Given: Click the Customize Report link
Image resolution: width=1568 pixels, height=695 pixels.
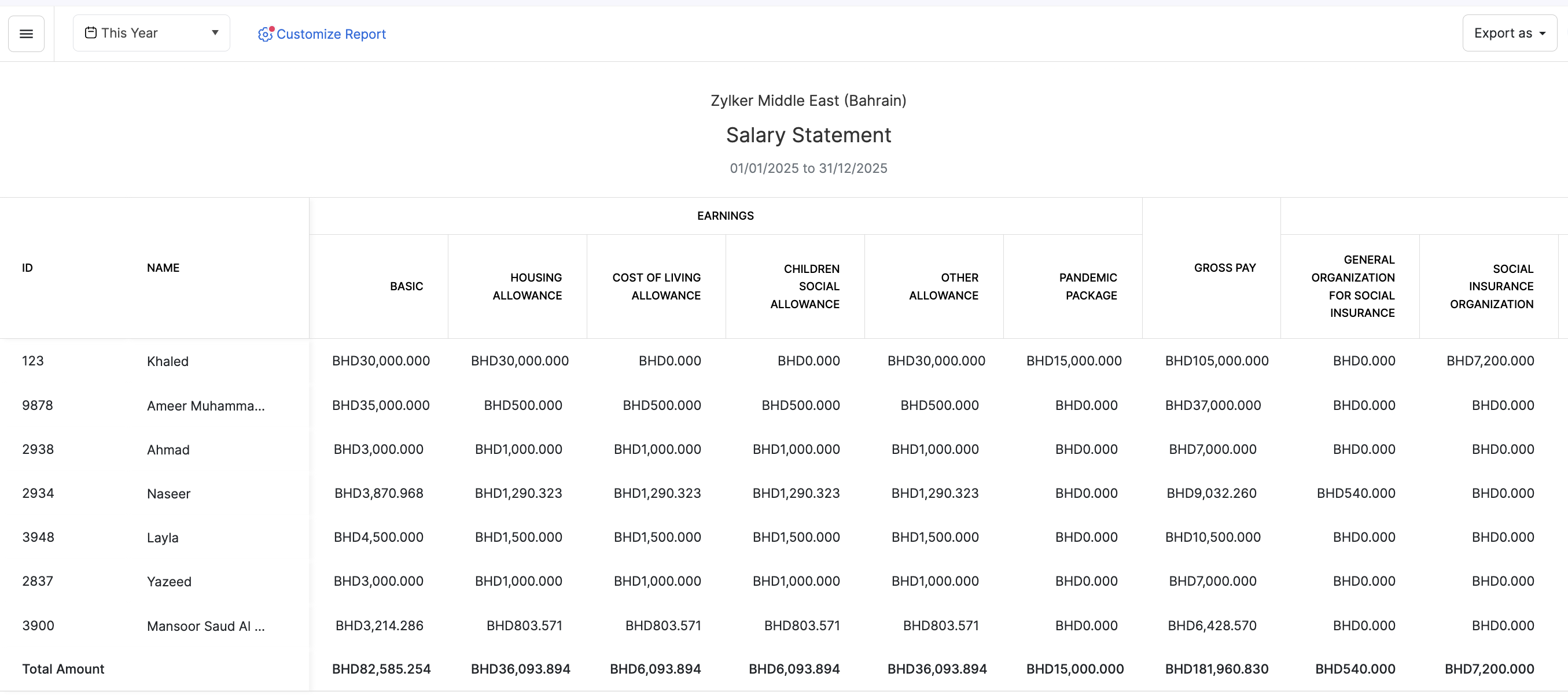Looking at the screenshot, I should (x=331, y=34).
